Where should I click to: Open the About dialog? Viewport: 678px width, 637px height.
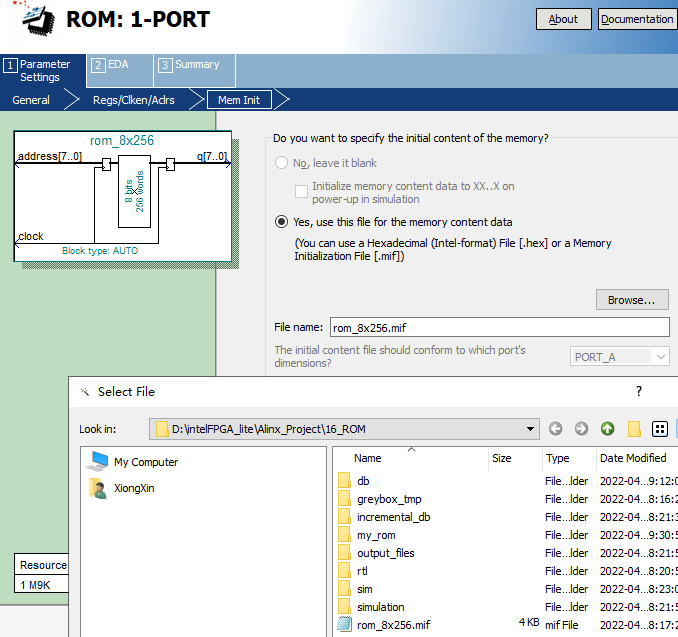[563, 19]
